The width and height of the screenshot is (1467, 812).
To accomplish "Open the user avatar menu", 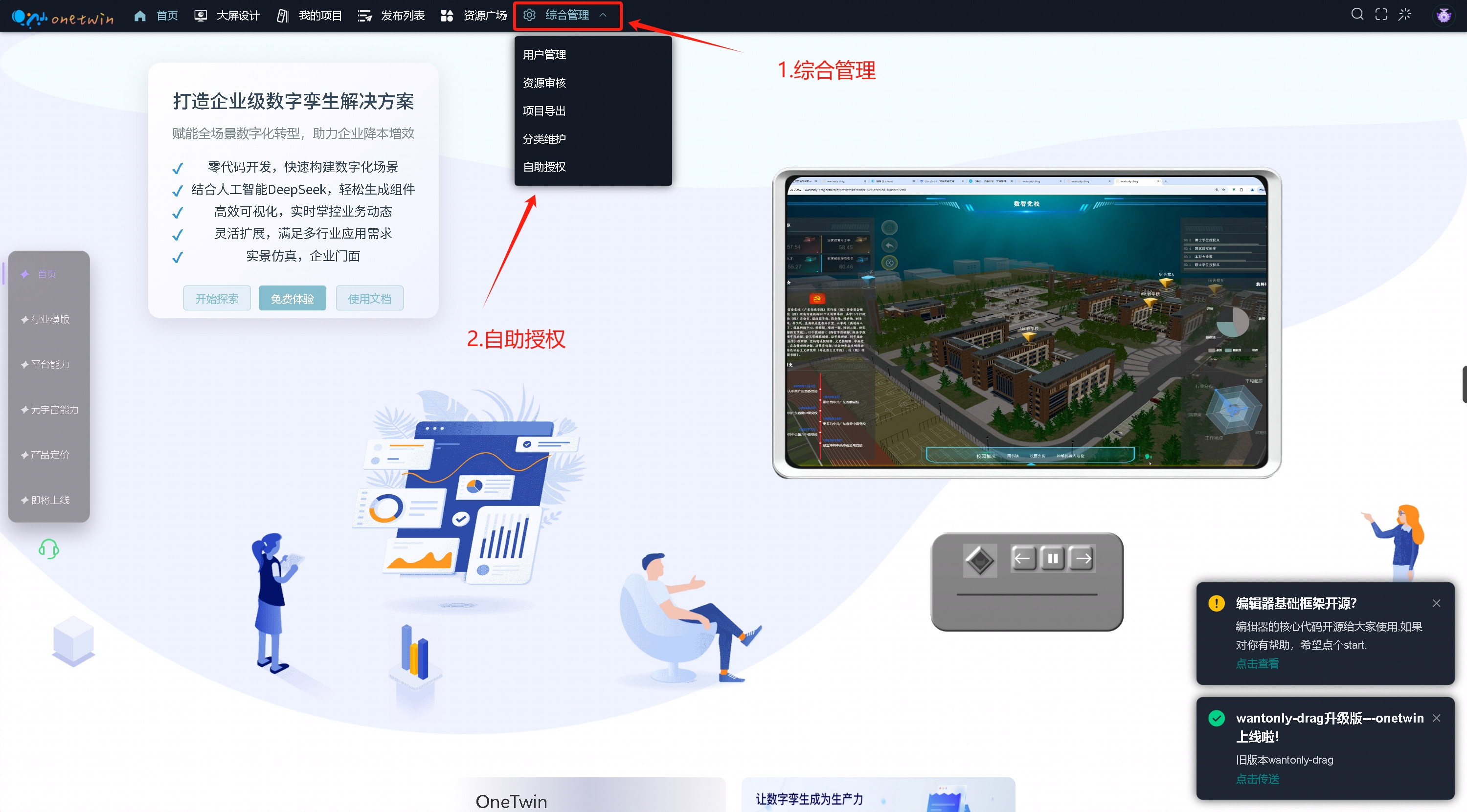I will [1443, 15].
